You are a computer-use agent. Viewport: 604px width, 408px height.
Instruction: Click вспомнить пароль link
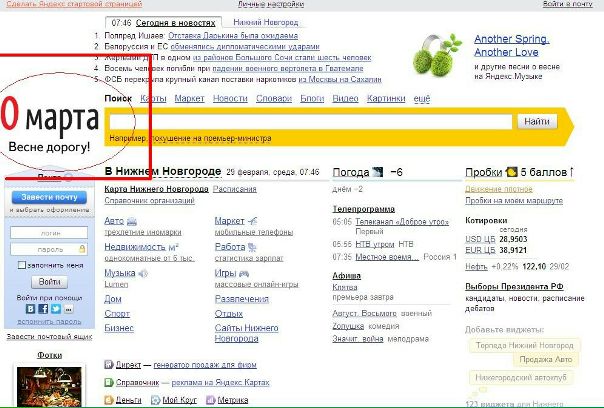[x=49, y=321]
